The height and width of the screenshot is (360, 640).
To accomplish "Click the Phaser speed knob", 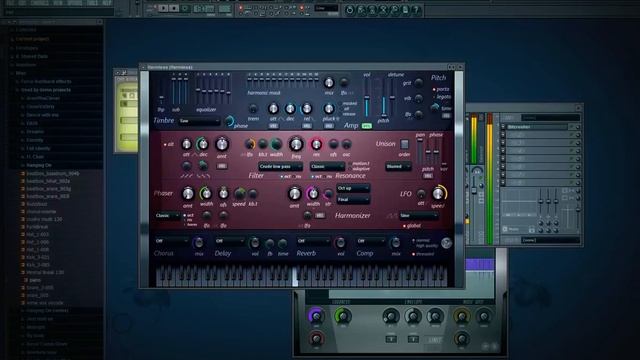I will tap(240, 193).
